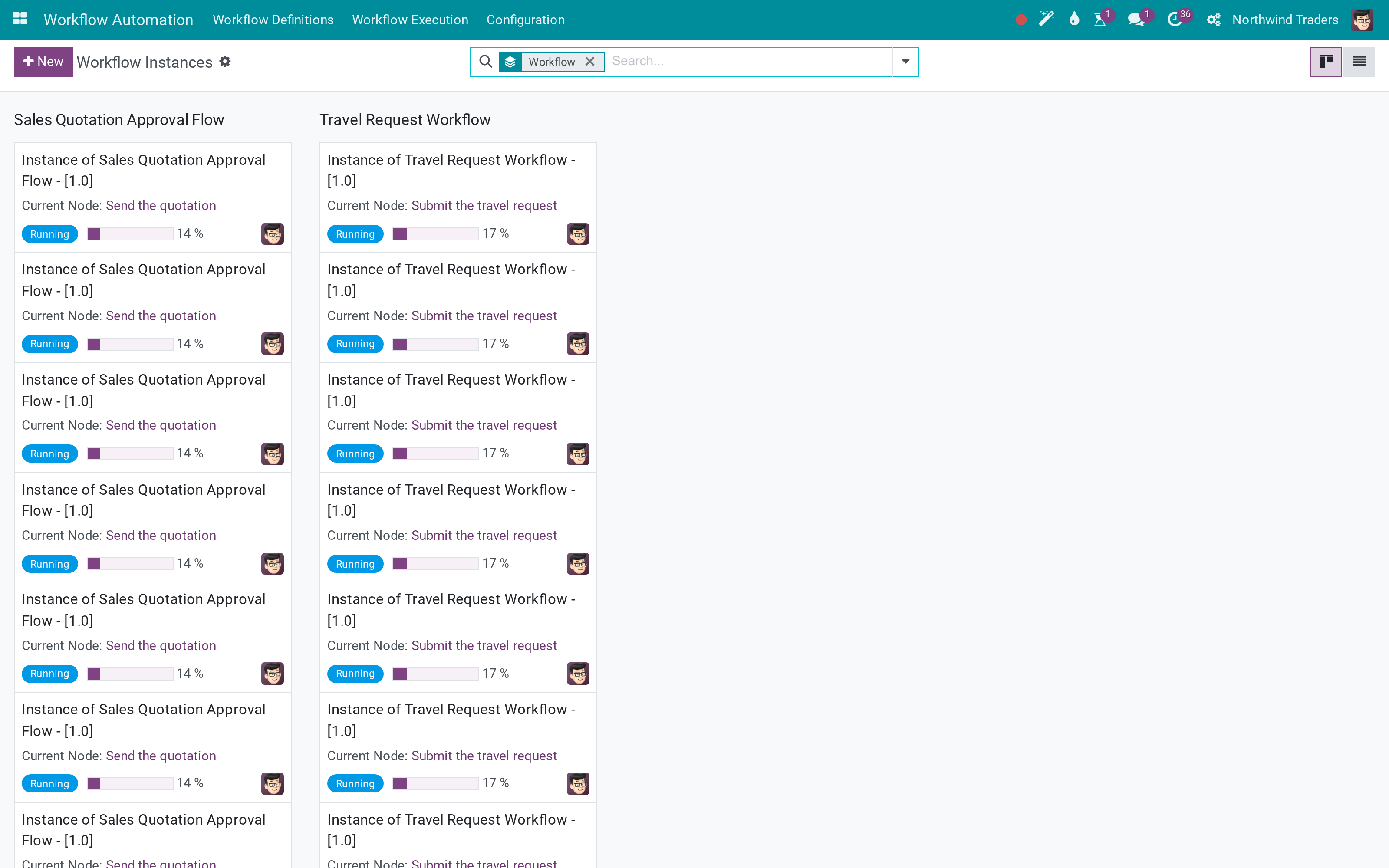
Task: Click the avatar on the fifth Travel Request card
Action: (x=578, y=674)
